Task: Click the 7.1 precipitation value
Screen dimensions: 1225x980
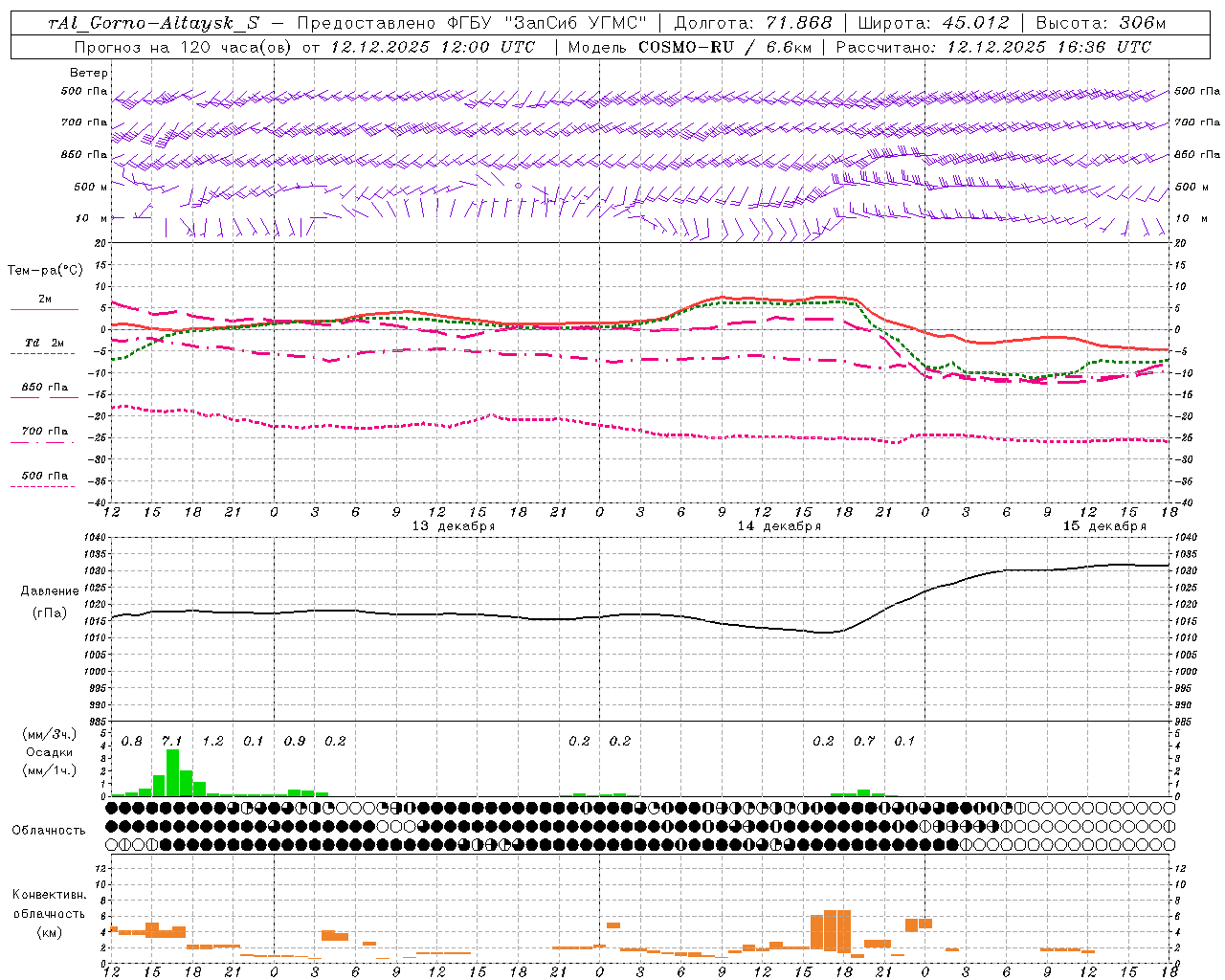Action: pyautogui.click(x=172, y=742)
